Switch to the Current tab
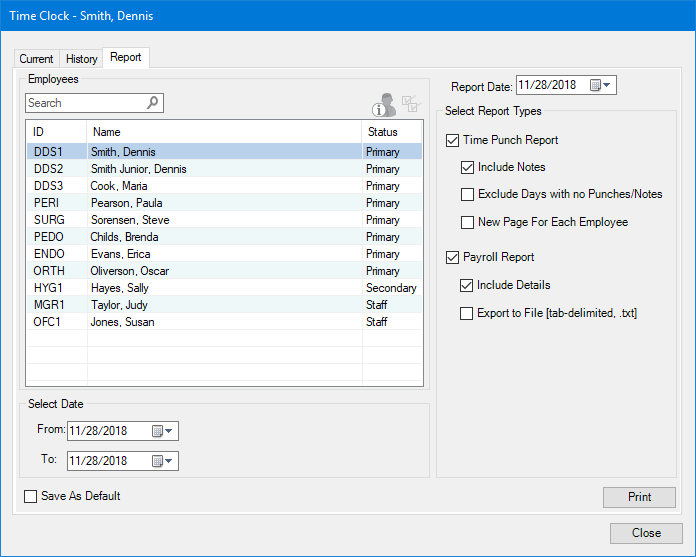The height and width of the screenshot is (557, 696). [37, 59]
